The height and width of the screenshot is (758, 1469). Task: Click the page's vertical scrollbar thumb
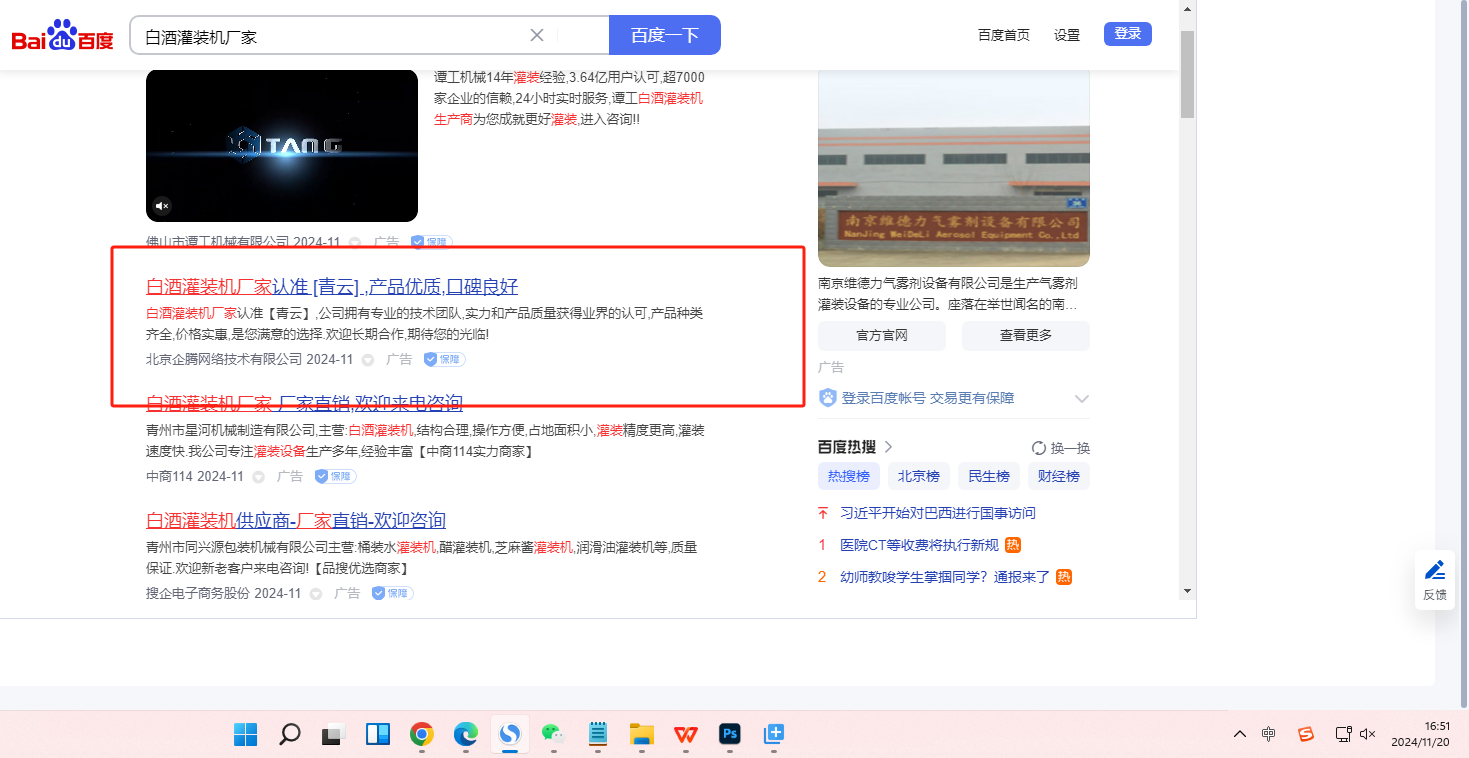(x=1187, y=75)
